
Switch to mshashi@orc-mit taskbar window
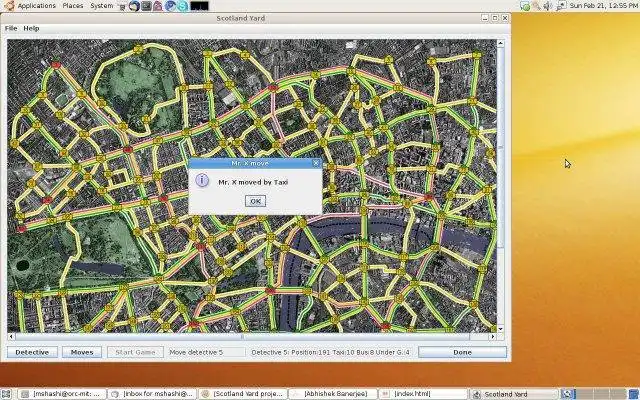pyautogui.click(x=63, y=394)
